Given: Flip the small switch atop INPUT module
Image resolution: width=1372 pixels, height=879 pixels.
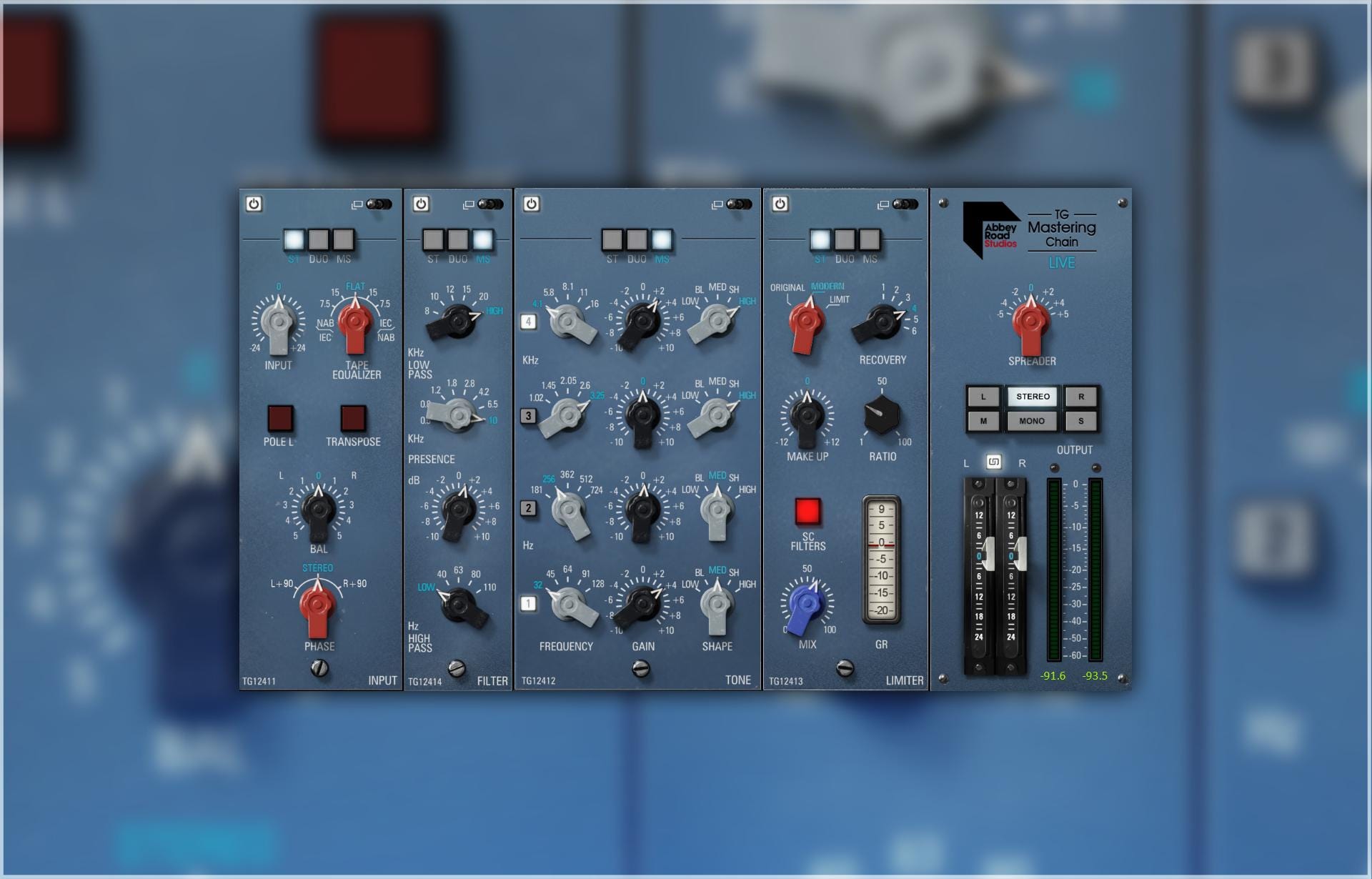Looking at the screenshot, I should pyautogui.click(x=379, y=204).
